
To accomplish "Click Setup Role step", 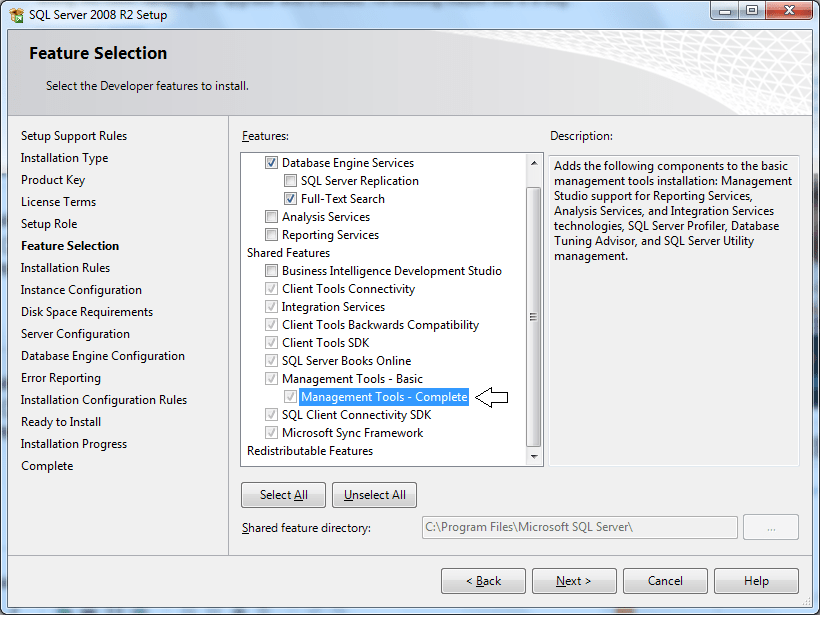I will click(x=49, y=224).
